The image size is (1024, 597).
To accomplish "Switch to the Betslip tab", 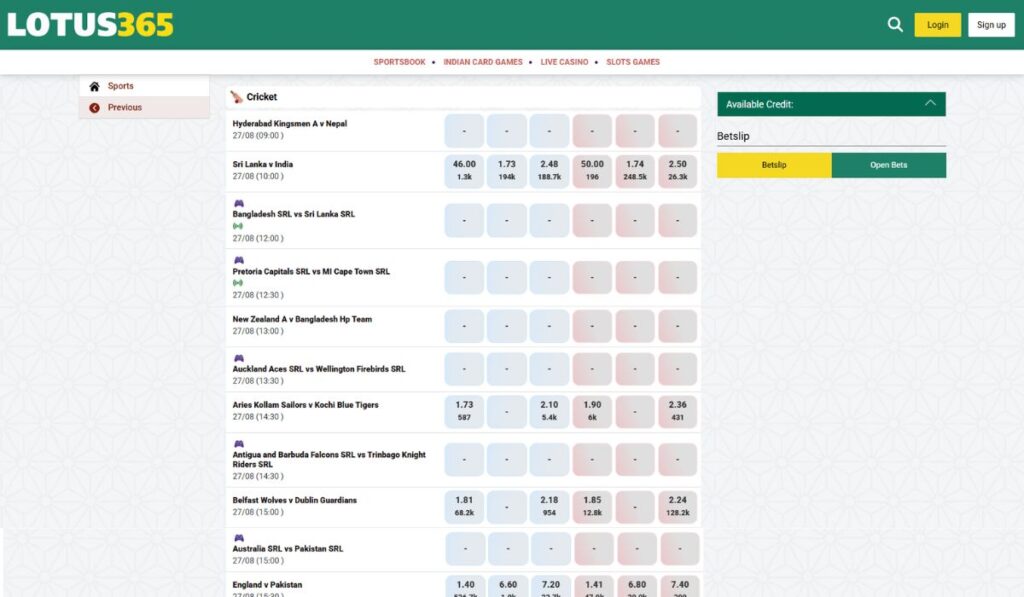I will (x=774, y=165).
